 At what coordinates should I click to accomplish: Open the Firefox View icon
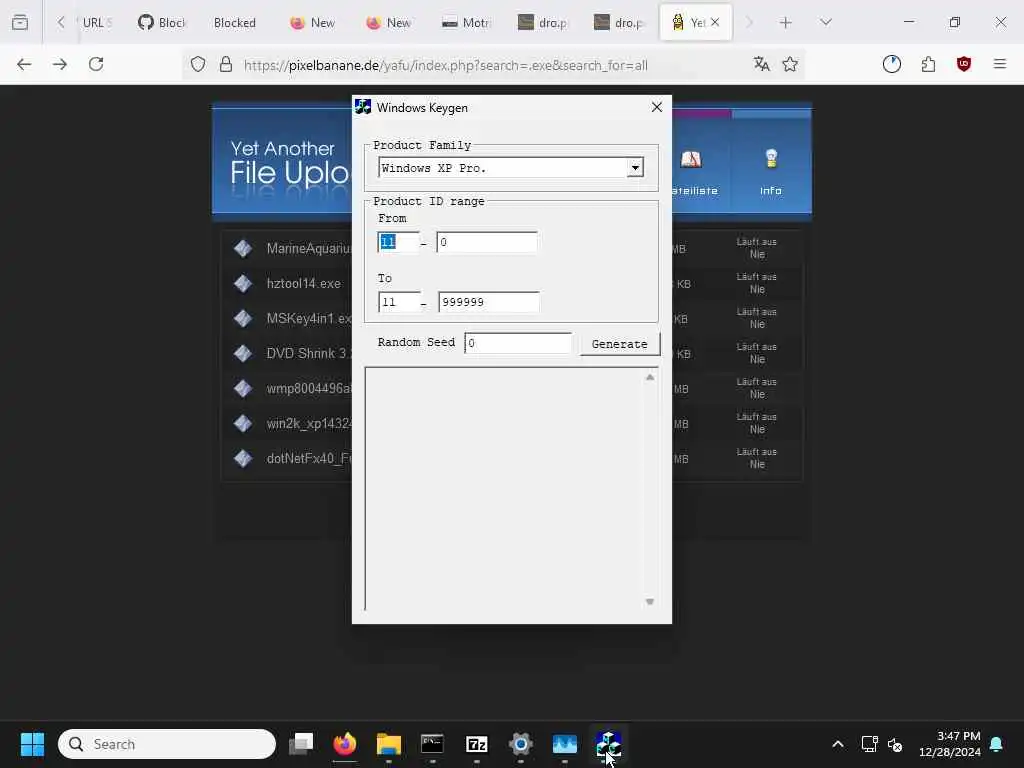20,23
